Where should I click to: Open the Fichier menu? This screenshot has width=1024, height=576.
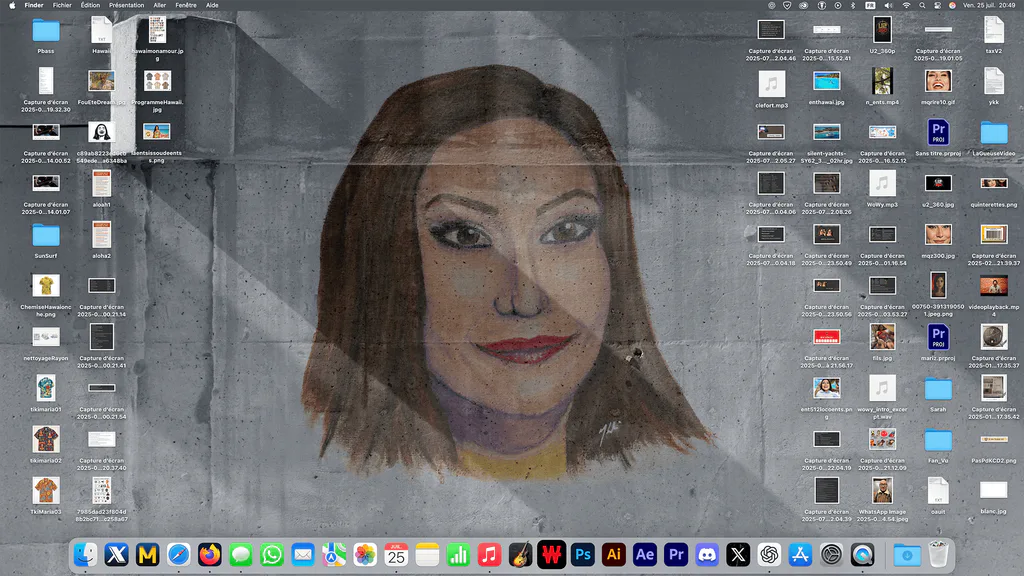pyautogui.click(x=62, y=5)
